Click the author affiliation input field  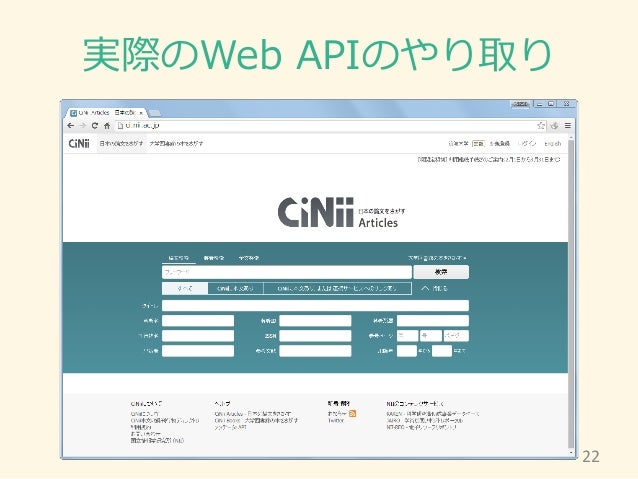[433, 321]
